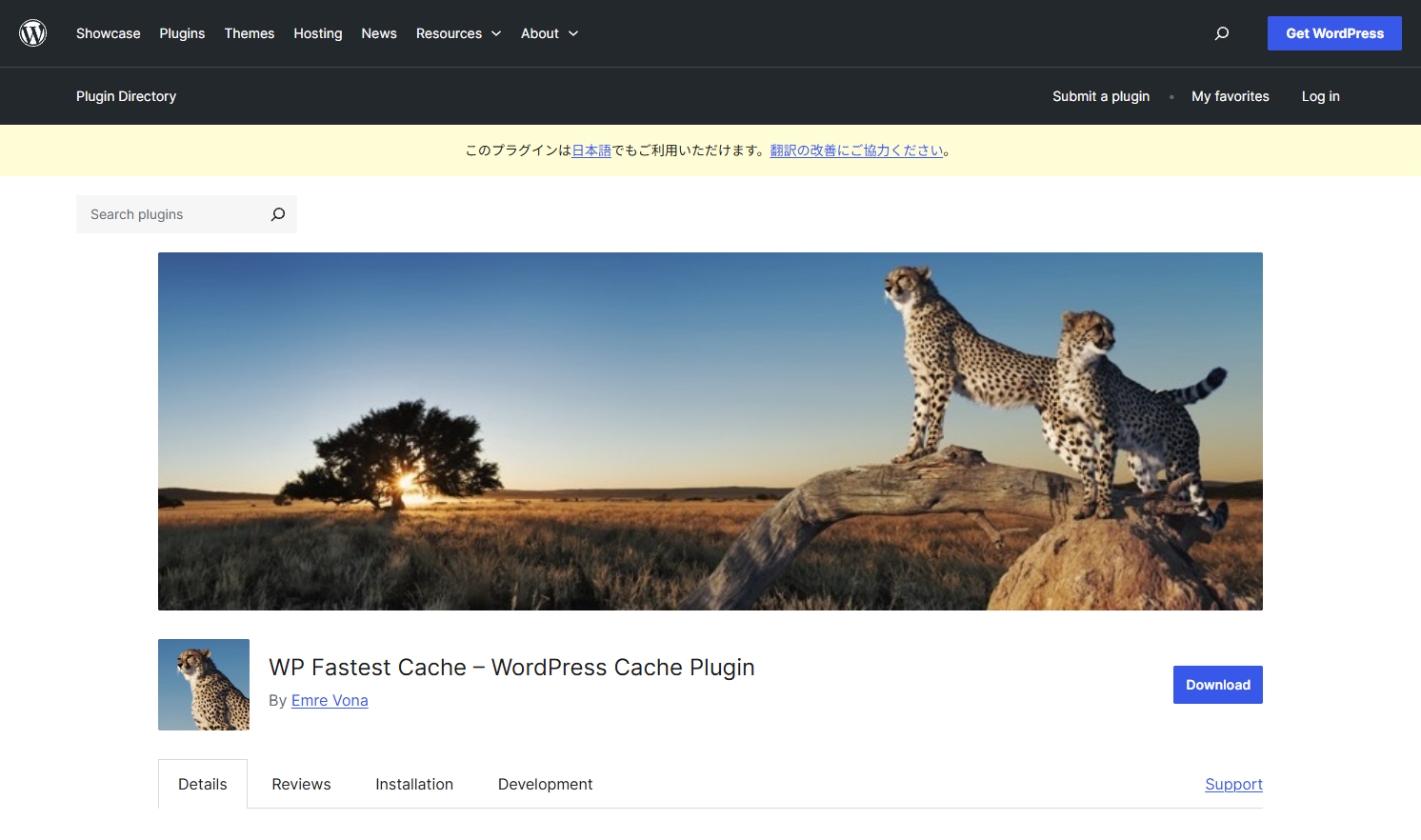Download the WP Fastest Cache plugin
This screenshot has height=840, width=1421.
tap(1218, 685)
